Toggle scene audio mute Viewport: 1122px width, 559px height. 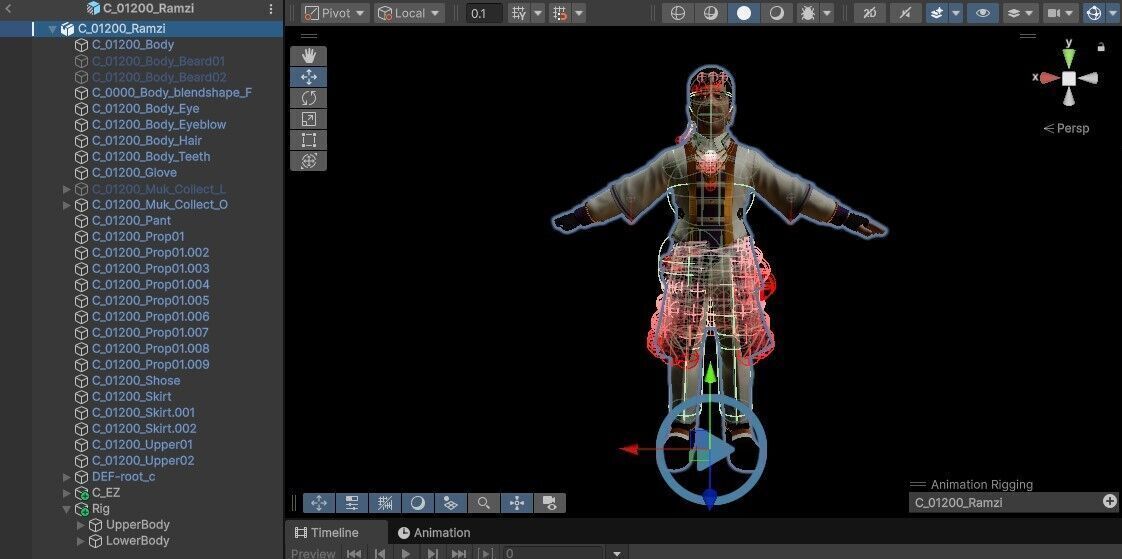(904, 13)
